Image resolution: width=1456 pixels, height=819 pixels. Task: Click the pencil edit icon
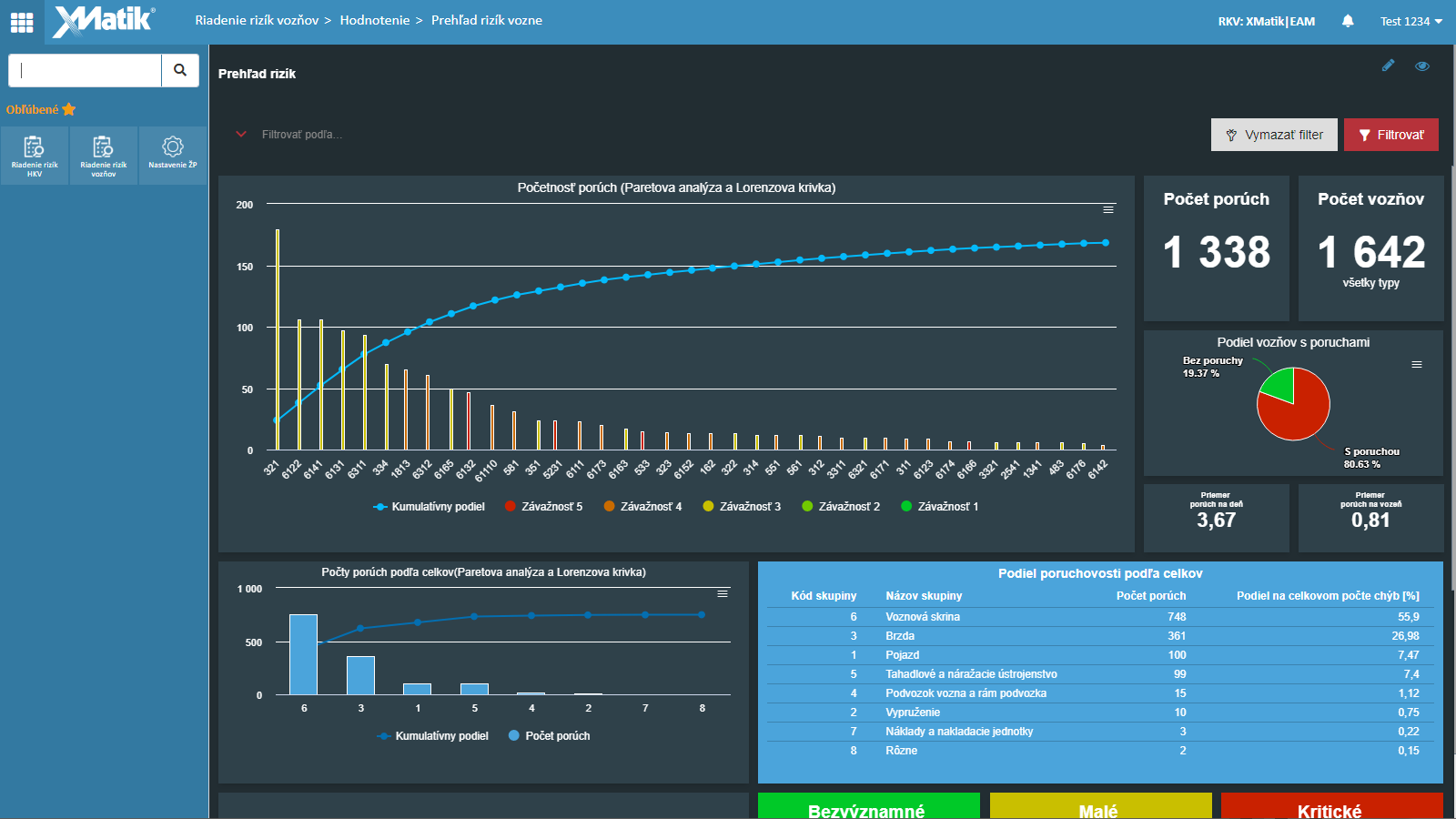pyautogui.click(x=1388, y=66)
